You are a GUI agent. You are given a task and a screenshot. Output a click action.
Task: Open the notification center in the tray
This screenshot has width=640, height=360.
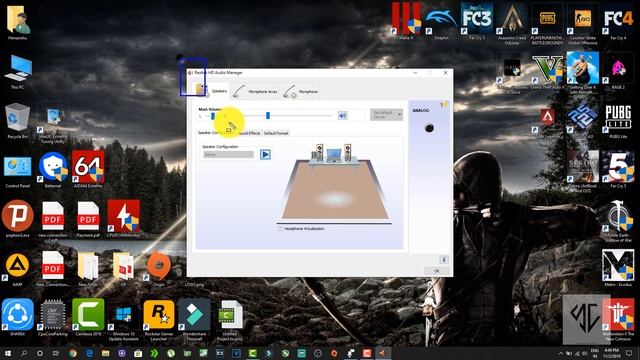[629, 353]
